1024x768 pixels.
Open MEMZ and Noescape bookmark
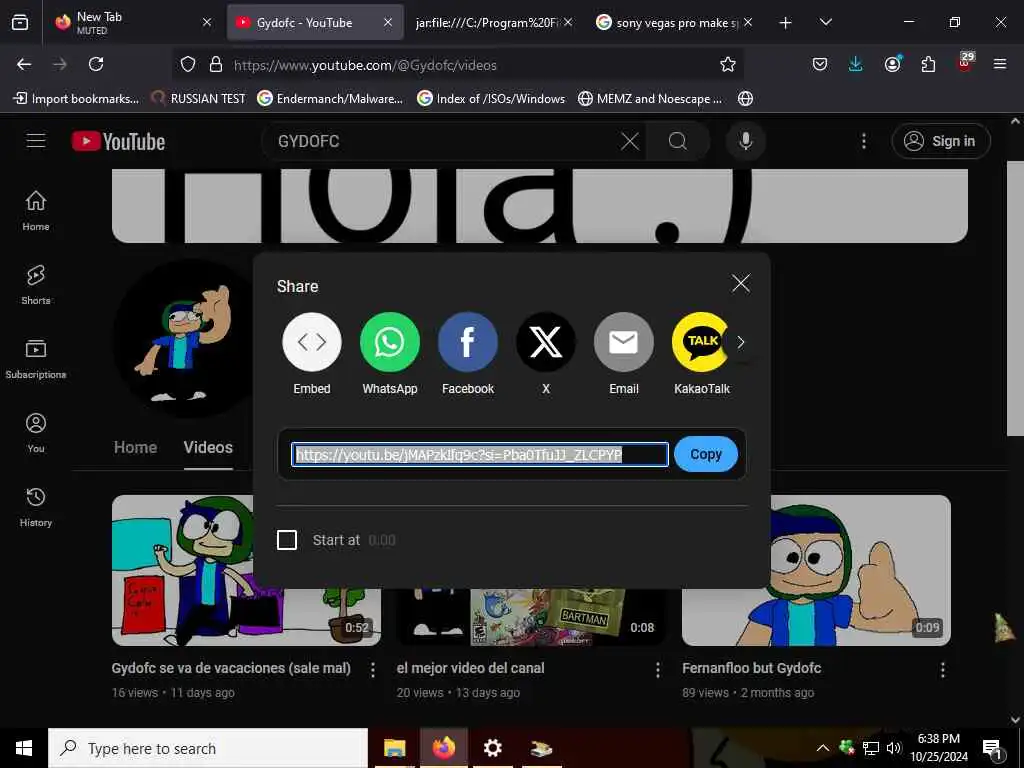coord(650,99)
